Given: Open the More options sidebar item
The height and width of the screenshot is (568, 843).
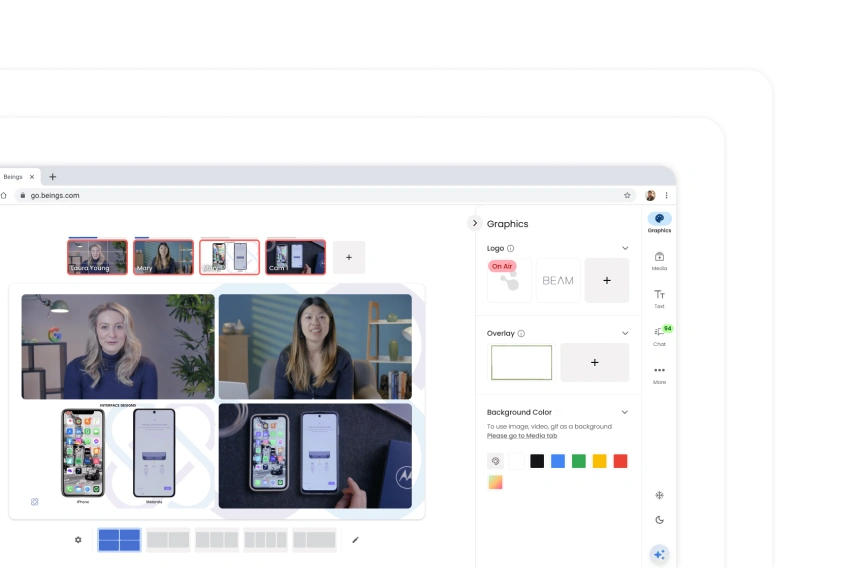Looking at the screenshot, I should pos(659,375).
